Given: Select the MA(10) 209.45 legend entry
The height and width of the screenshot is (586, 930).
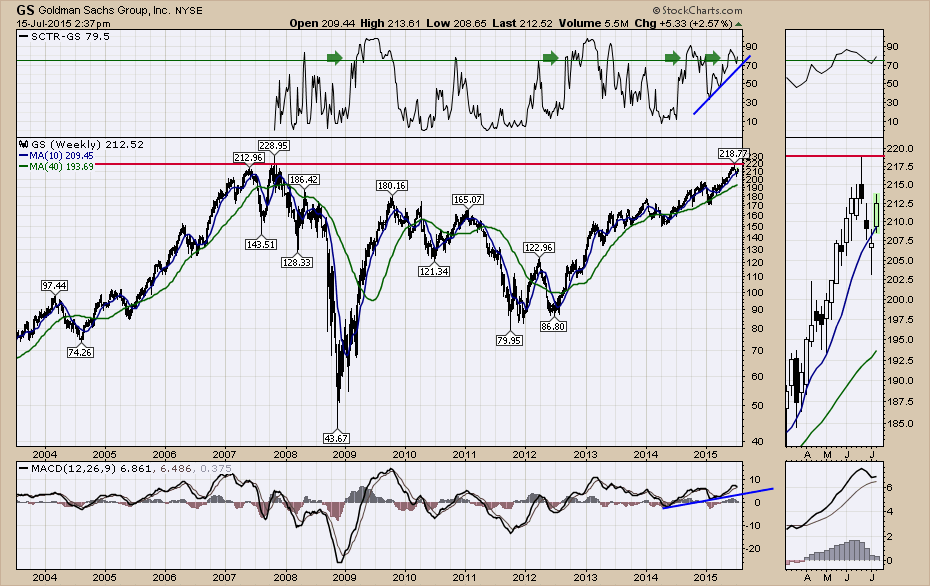Looking at the screenshot, I should coord(56,155).
